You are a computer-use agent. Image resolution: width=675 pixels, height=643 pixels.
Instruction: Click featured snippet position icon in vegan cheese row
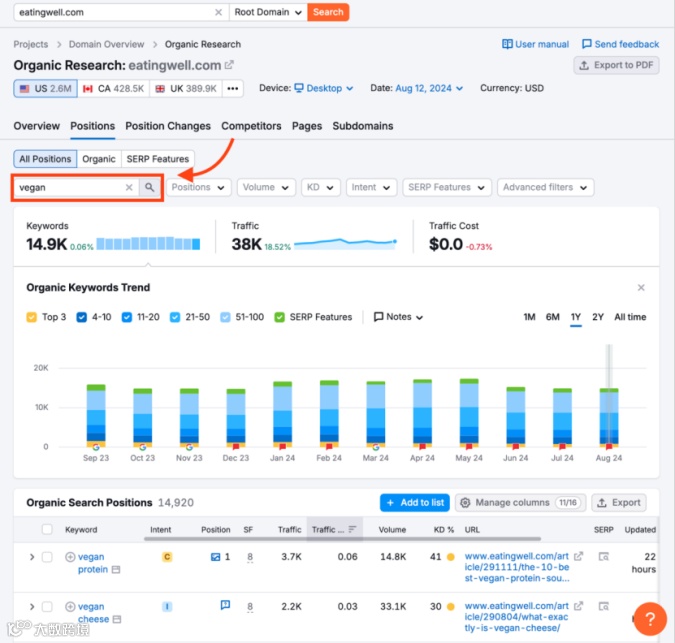(x=225, y=605)
